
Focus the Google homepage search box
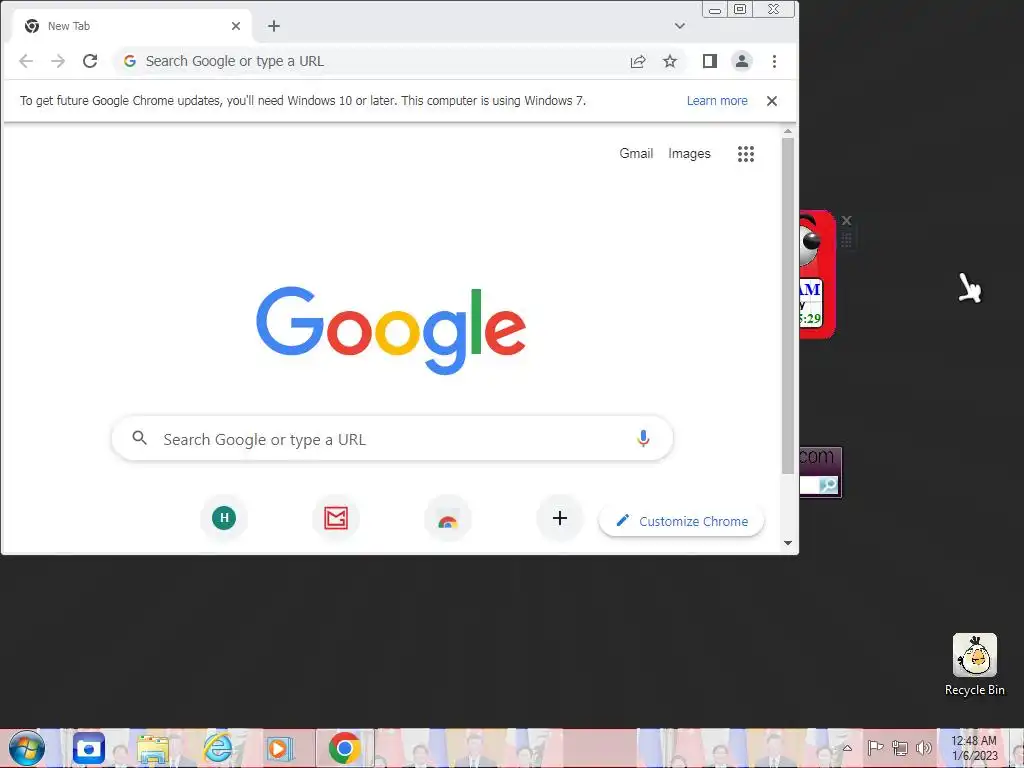click(392, 438)
